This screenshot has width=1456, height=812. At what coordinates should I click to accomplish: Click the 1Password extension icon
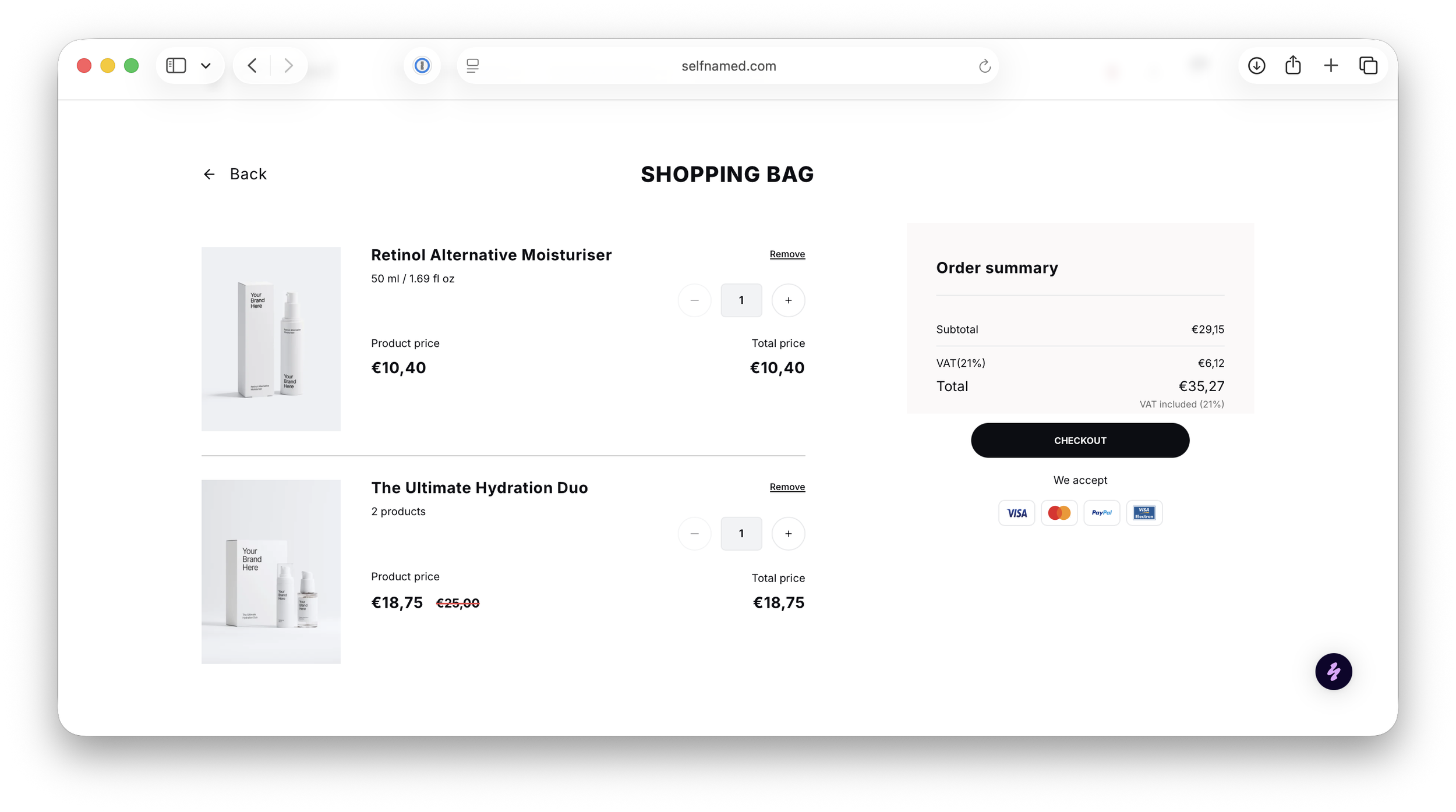pos(422,66)
